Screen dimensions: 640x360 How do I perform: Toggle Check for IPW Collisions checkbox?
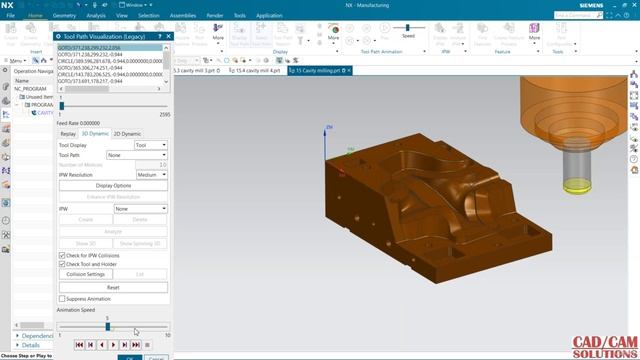point(62,256)
